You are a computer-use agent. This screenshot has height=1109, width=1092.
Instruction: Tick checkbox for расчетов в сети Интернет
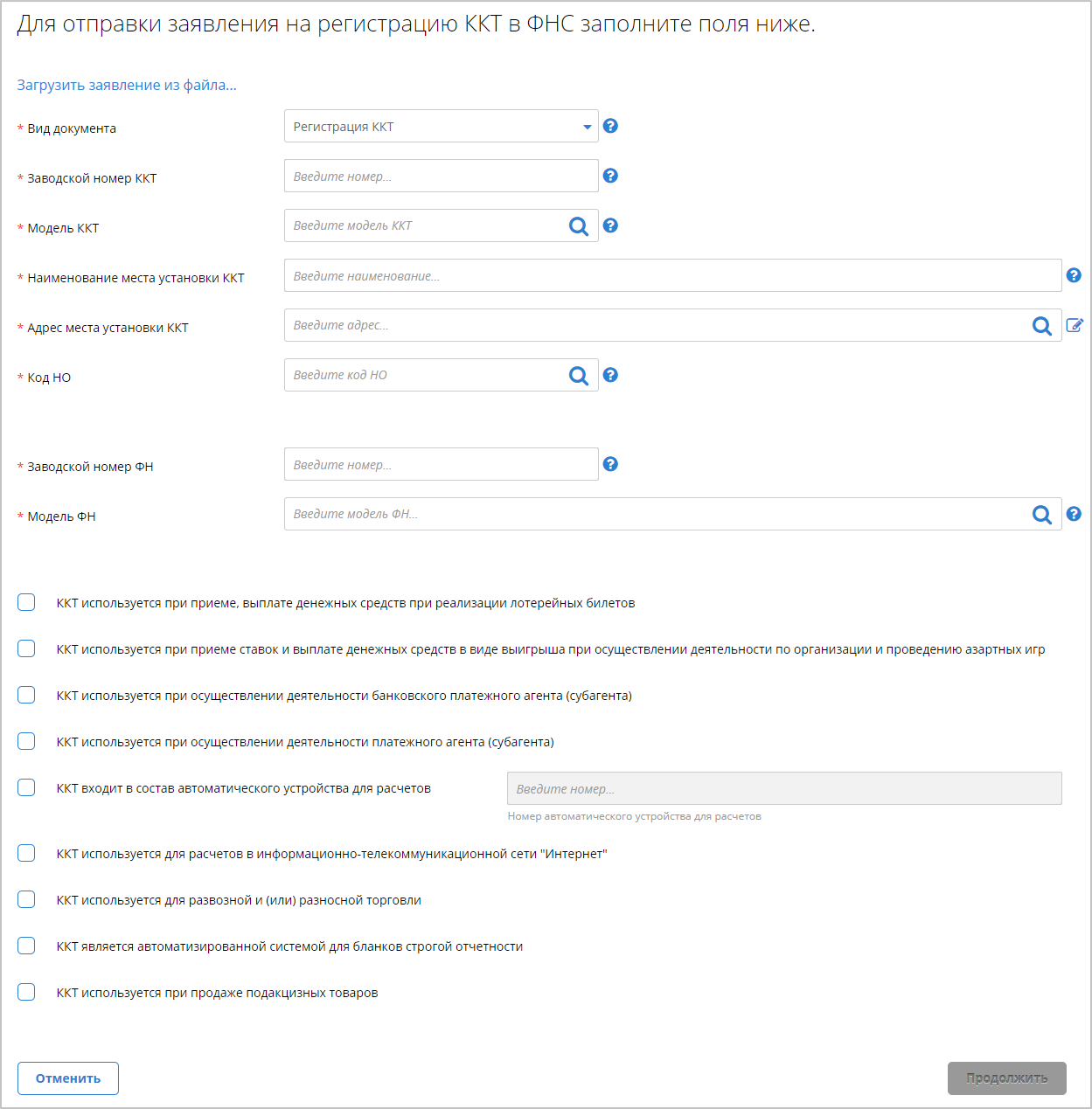[26, 853]
